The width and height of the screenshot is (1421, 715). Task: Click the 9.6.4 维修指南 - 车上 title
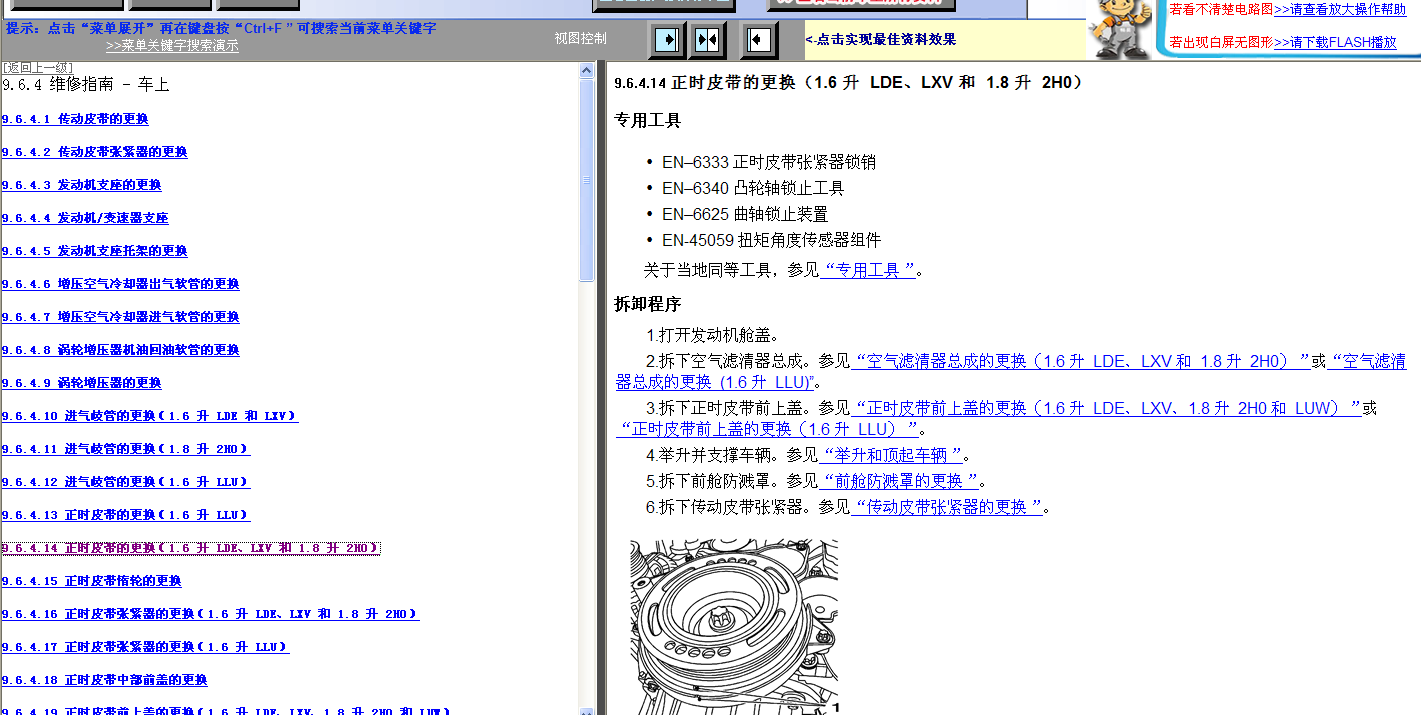(x=86, y=86)
